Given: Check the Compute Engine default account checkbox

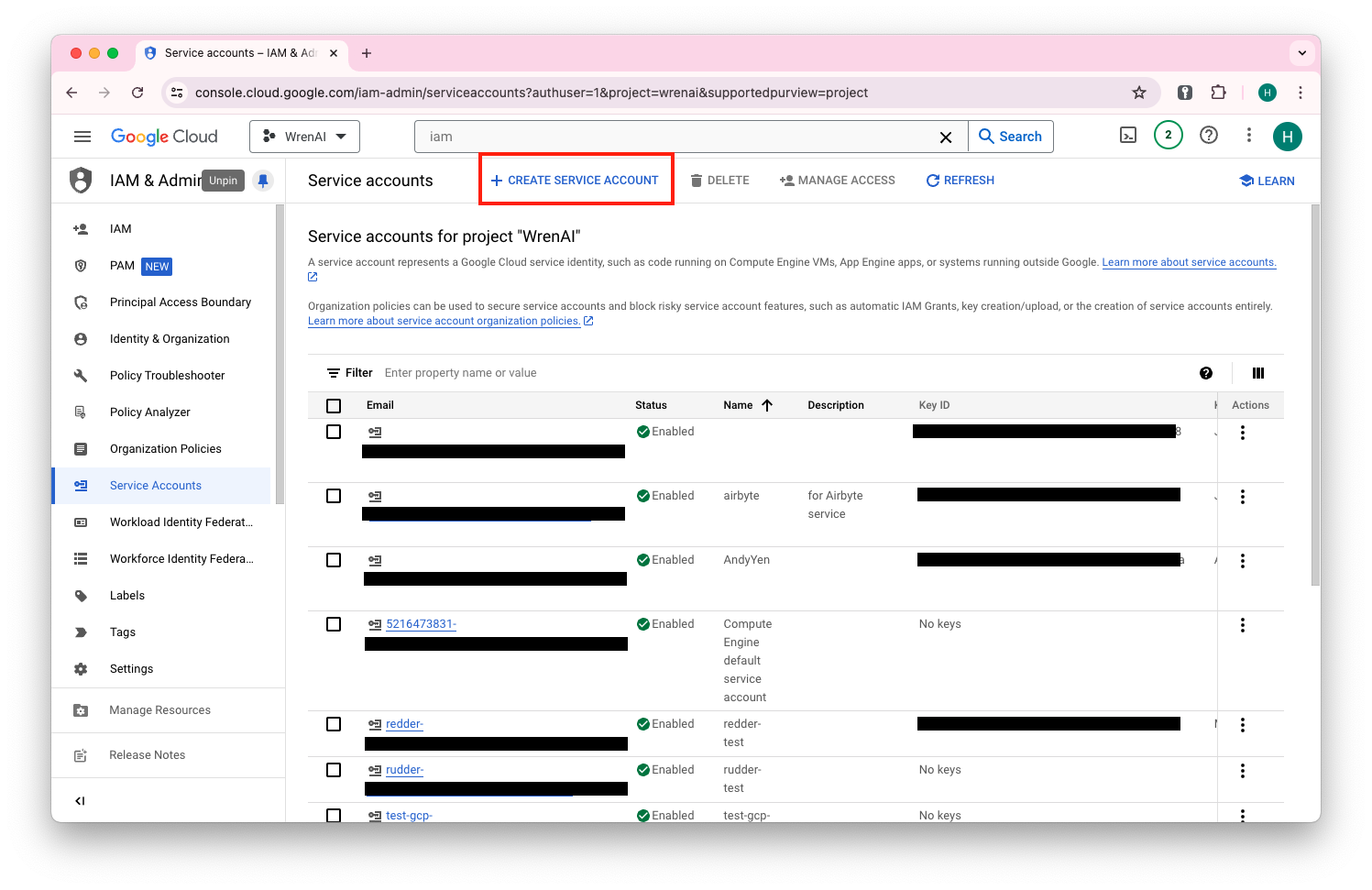Looking at the screenshot, I should click(x=334, y=624).
